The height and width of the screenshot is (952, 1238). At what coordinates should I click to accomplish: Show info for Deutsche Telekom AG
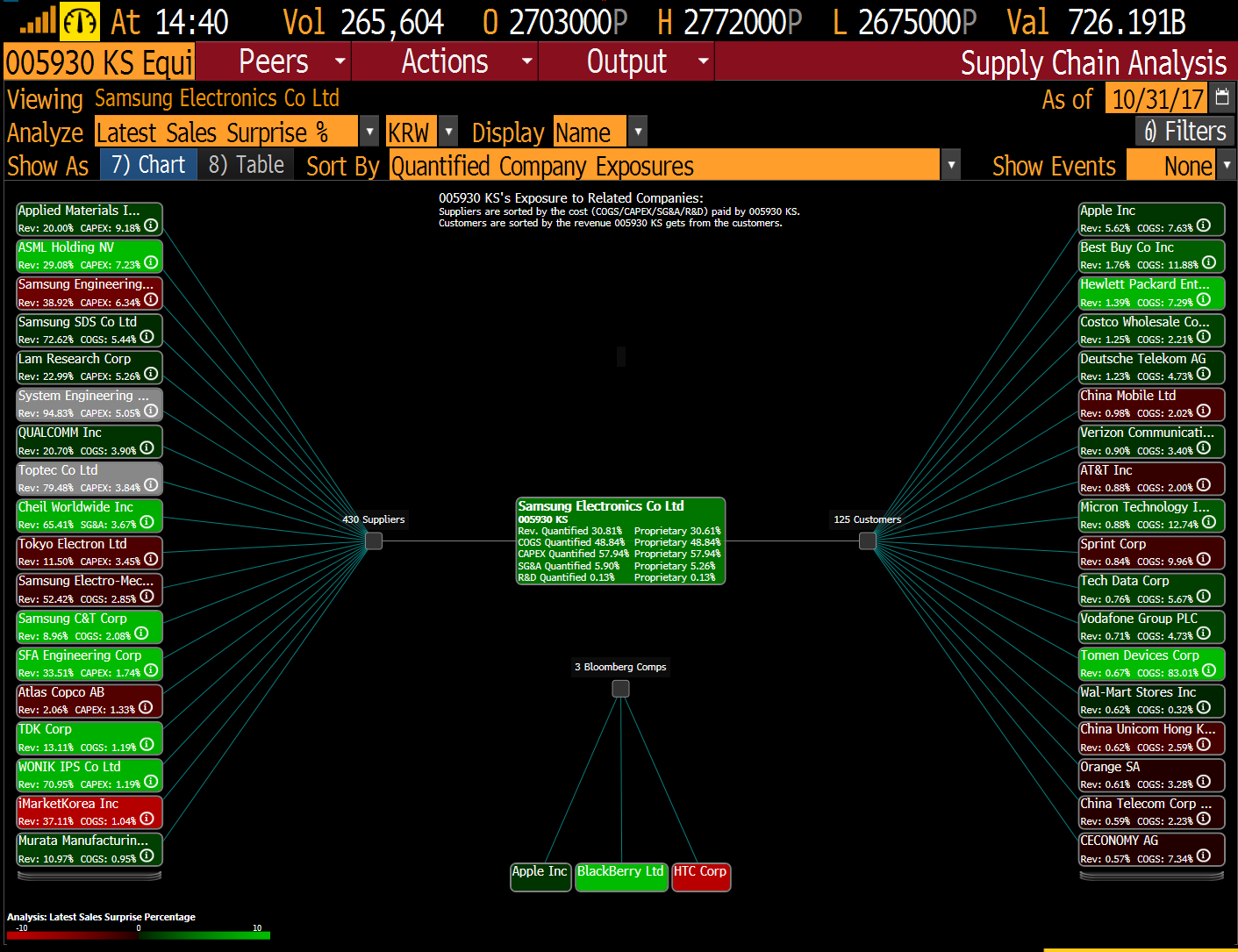(x=1204, y=374)
